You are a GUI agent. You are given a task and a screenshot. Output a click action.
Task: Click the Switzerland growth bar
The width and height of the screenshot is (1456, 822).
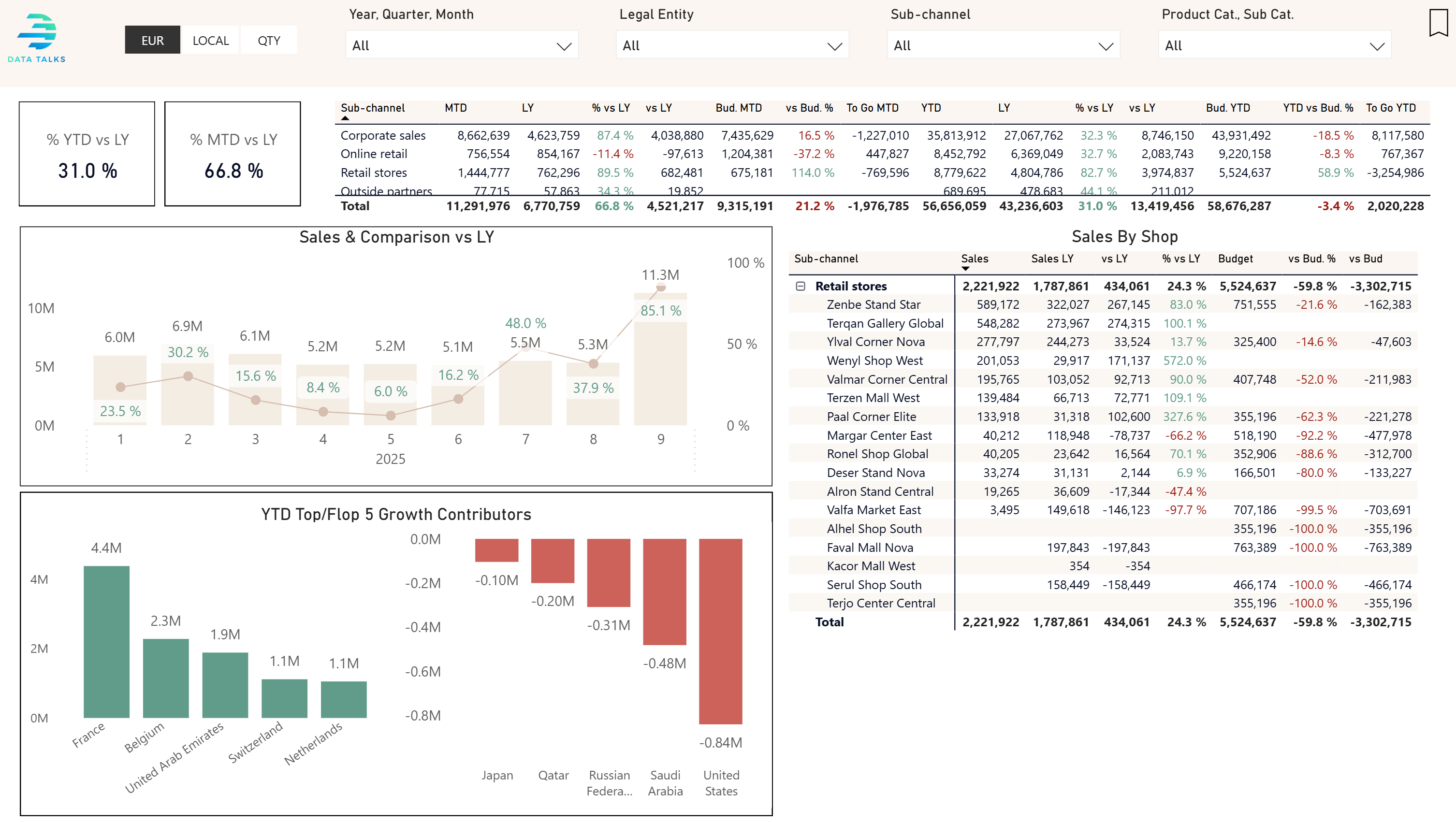(x=284, y=699)
